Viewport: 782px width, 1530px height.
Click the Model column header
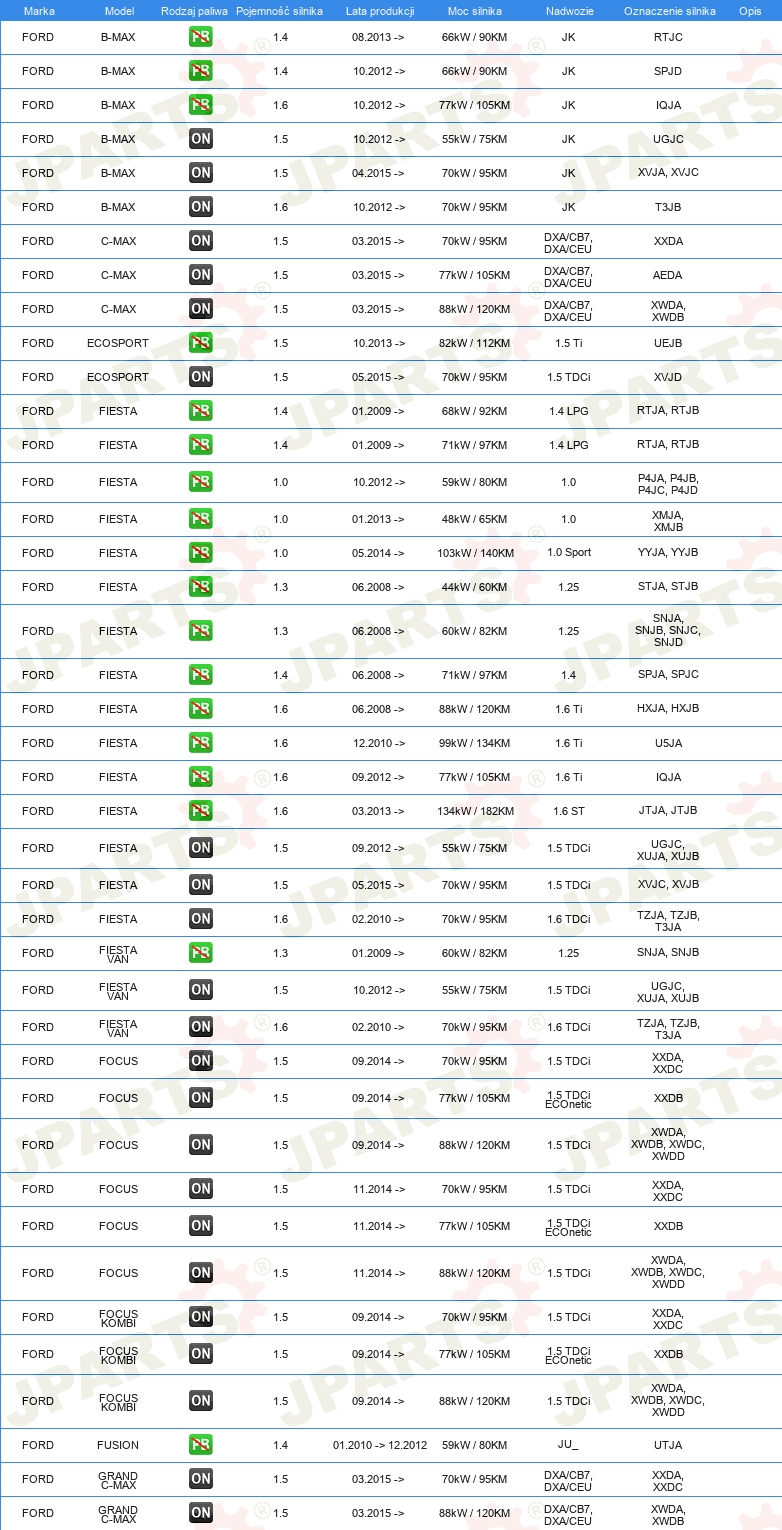coord(119,10)
